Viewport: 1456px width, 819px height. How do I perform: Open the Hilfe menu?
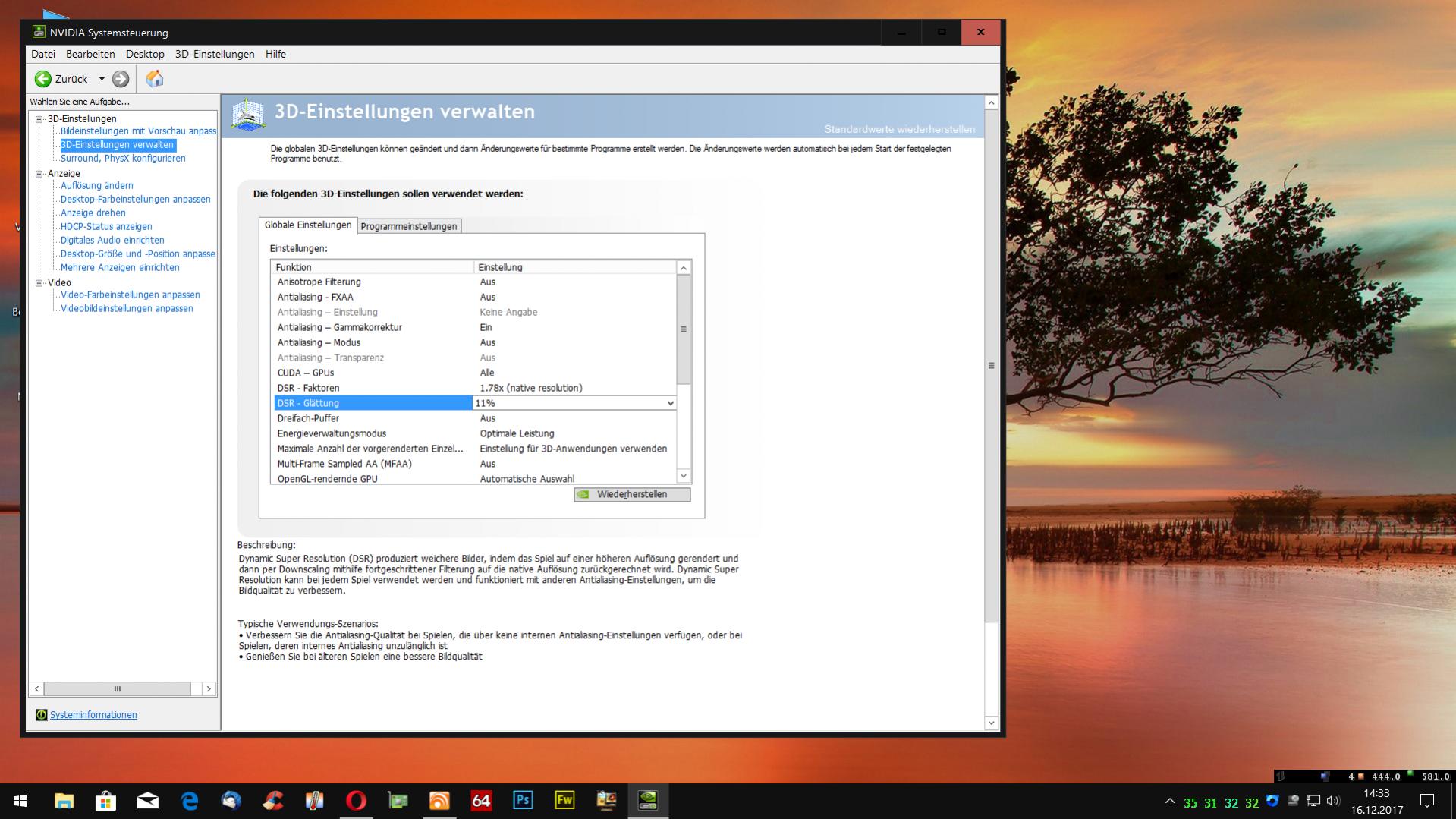[275, 54]
